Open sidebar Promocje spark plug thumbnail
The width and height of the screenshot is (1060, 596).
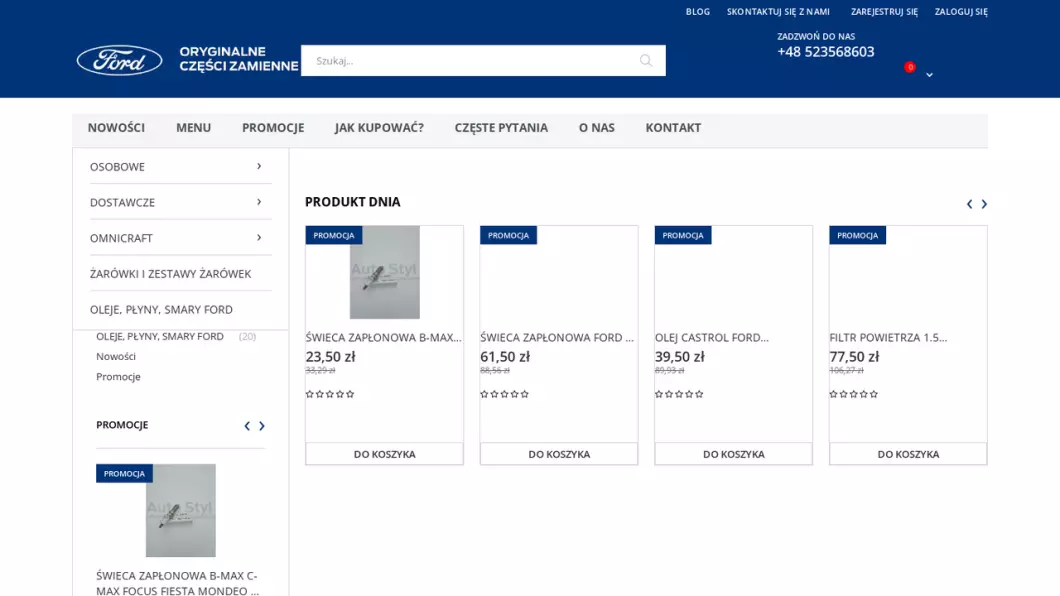(x=180, y=510)
